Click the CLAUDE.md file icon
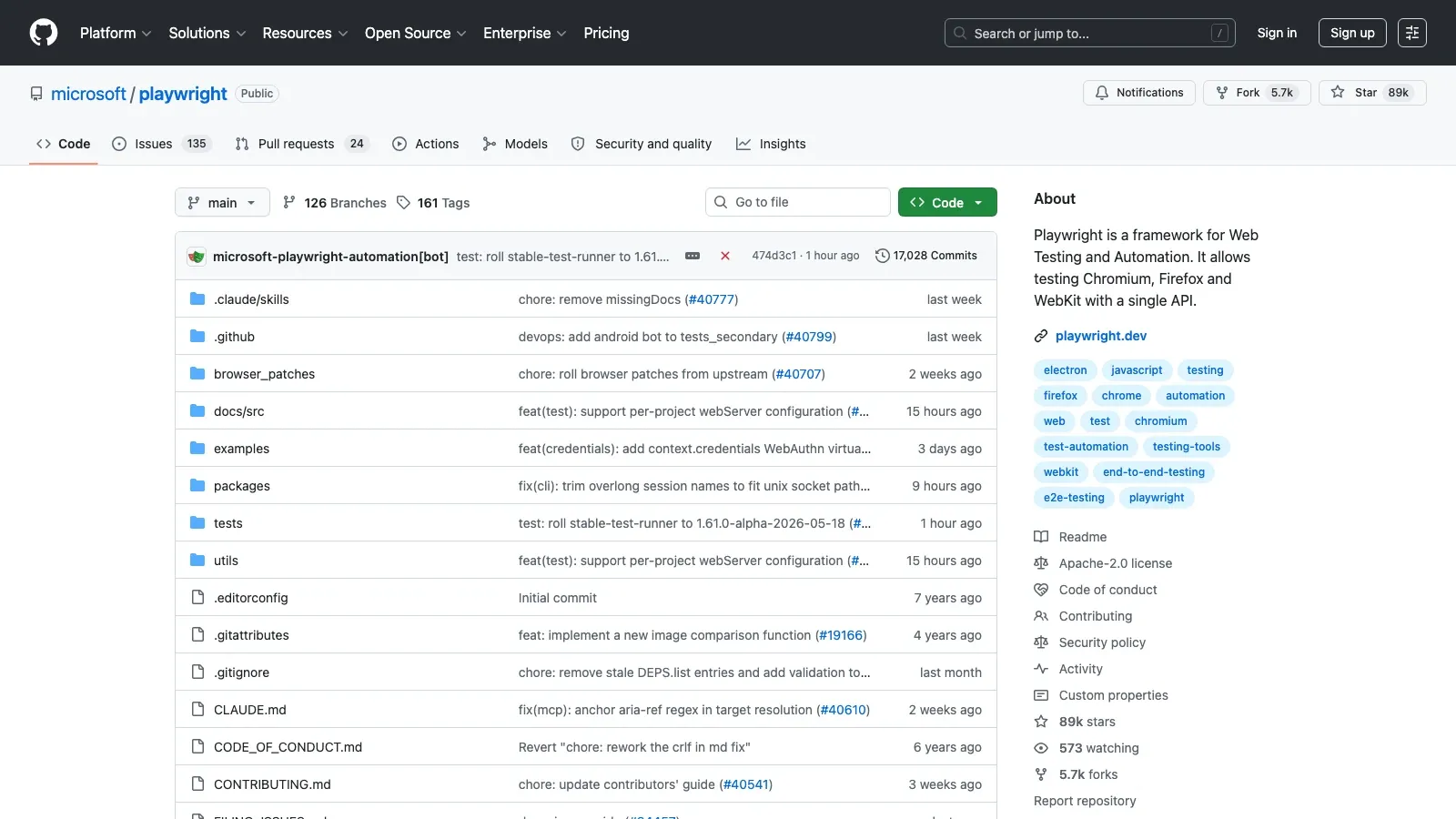Image resolution: width=1456 pixels, height=819 pixels. [x=197, y=710]
